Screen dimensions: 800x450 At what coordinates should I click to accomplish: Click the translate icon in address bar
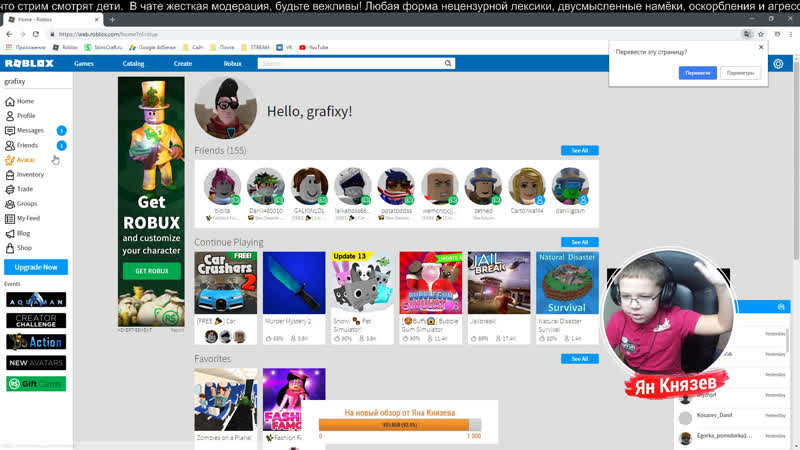(x=747, y=34)
